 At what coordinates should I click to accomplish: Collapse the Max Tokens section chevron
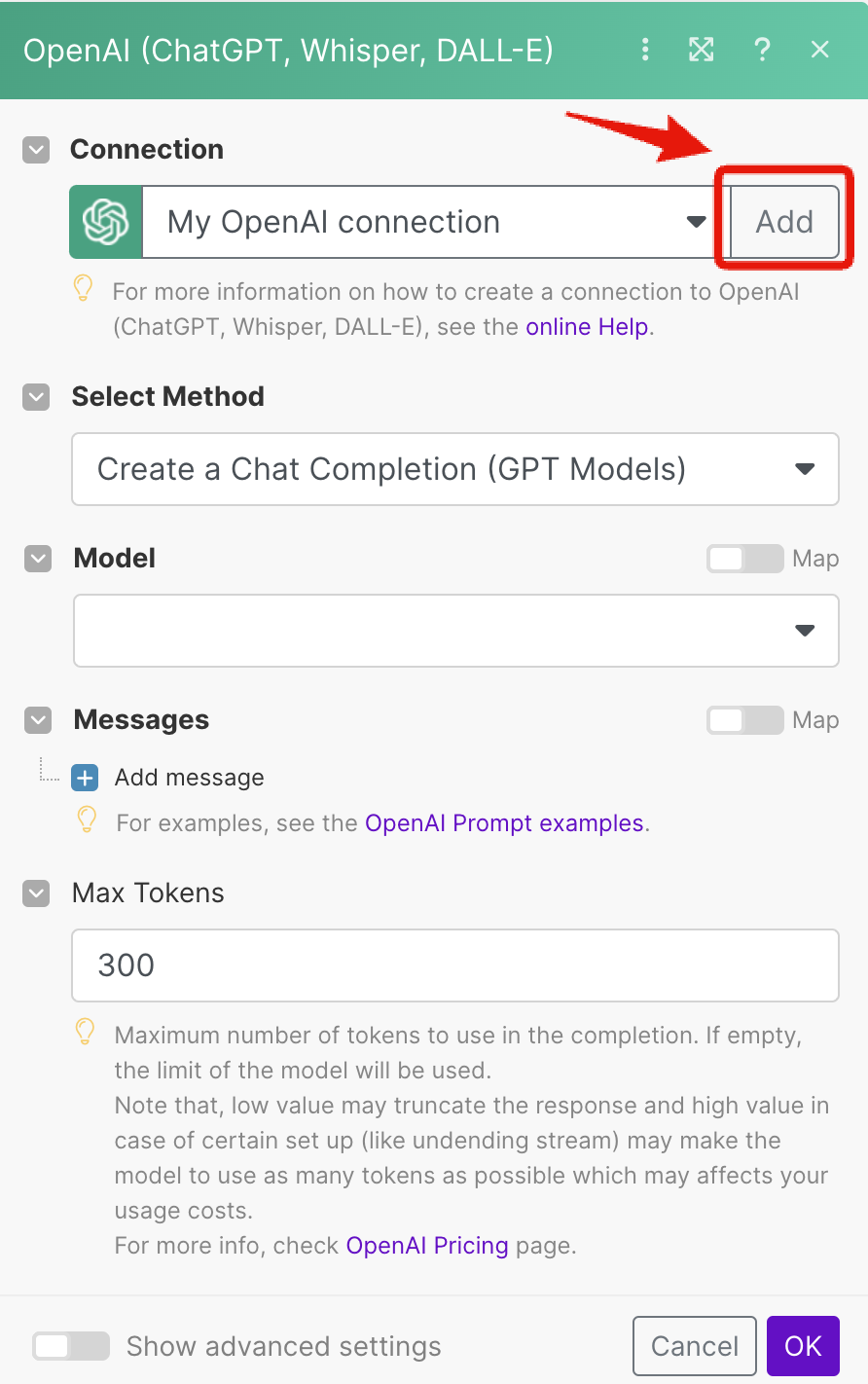coord(36,893)
